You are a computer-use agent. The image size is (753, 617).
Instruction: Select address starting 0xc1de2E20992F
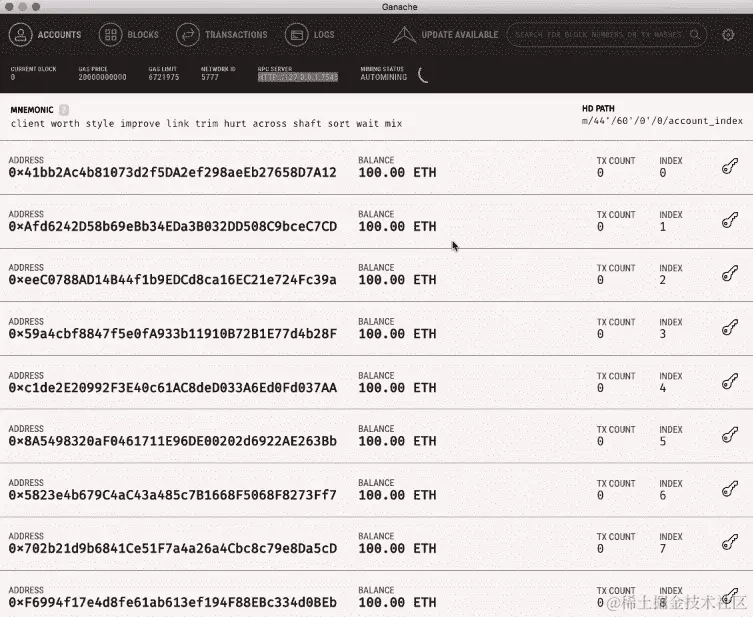pos(172,387)
